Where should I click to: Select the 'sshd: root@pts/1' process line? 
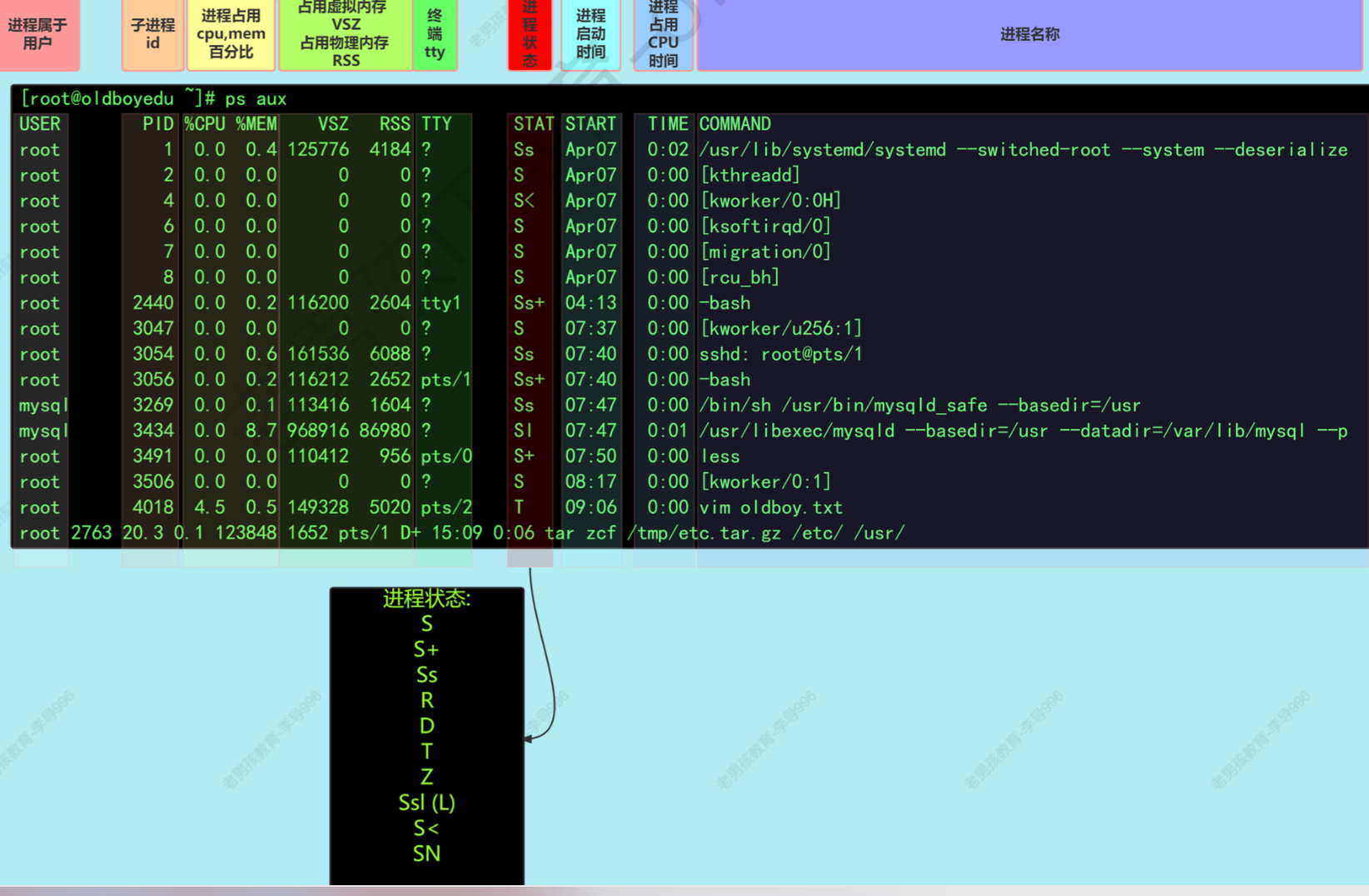[780, 354]
